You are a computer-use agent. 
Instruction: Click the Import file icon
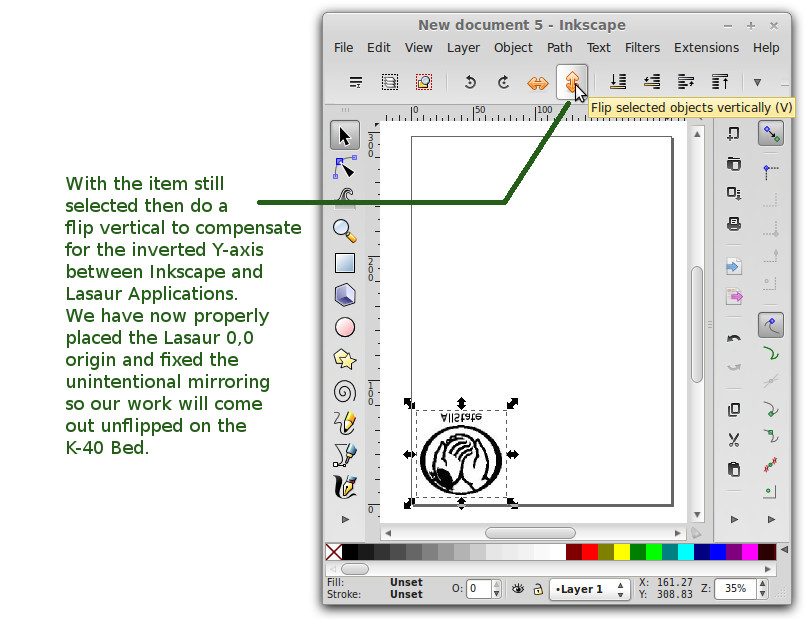click(x=734, y=266)
